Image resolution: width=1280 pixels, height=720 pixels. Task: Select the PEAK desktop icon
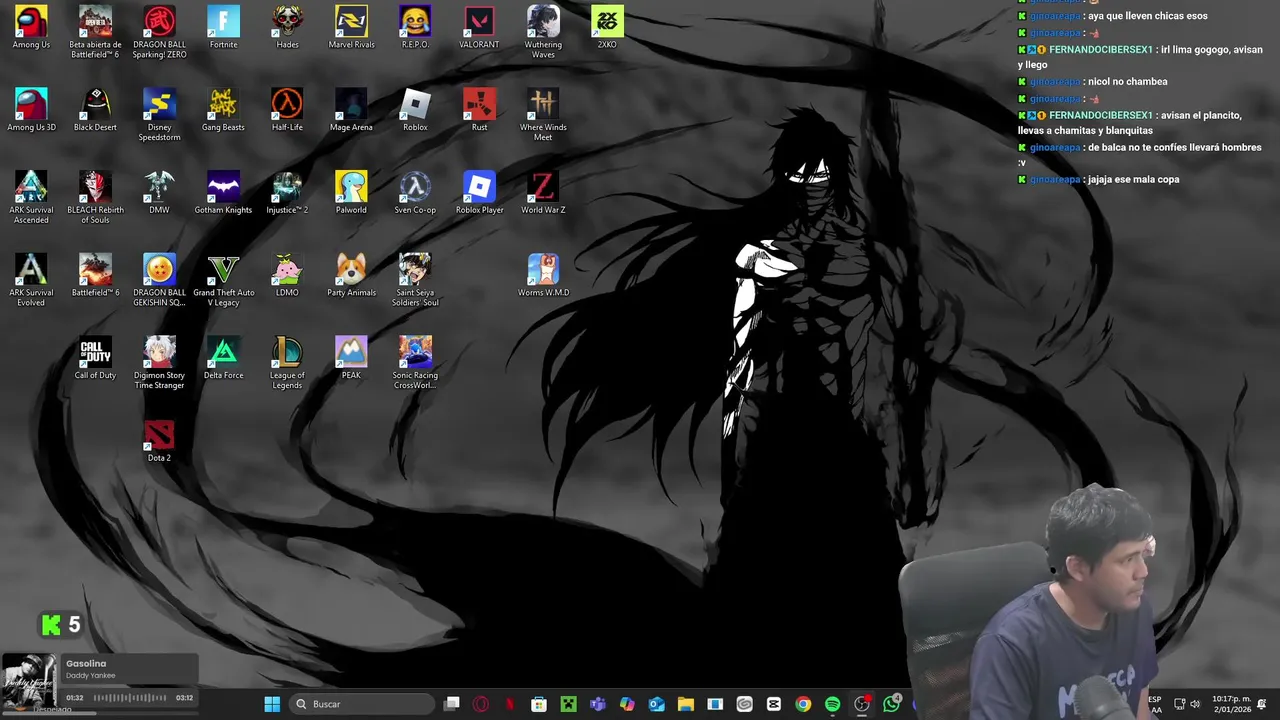(351, 358)
